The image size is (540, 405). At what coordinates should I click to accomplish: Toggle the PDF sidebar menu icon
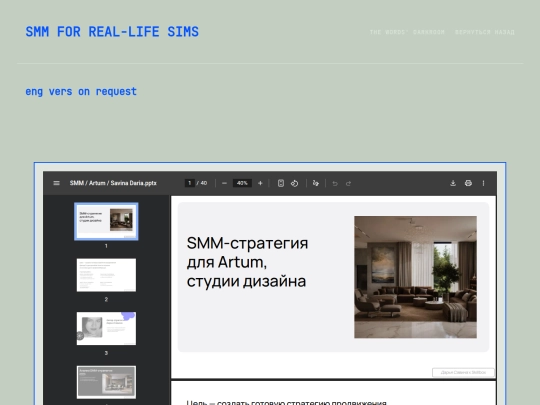pyautogui.click(x=56, y=183)
